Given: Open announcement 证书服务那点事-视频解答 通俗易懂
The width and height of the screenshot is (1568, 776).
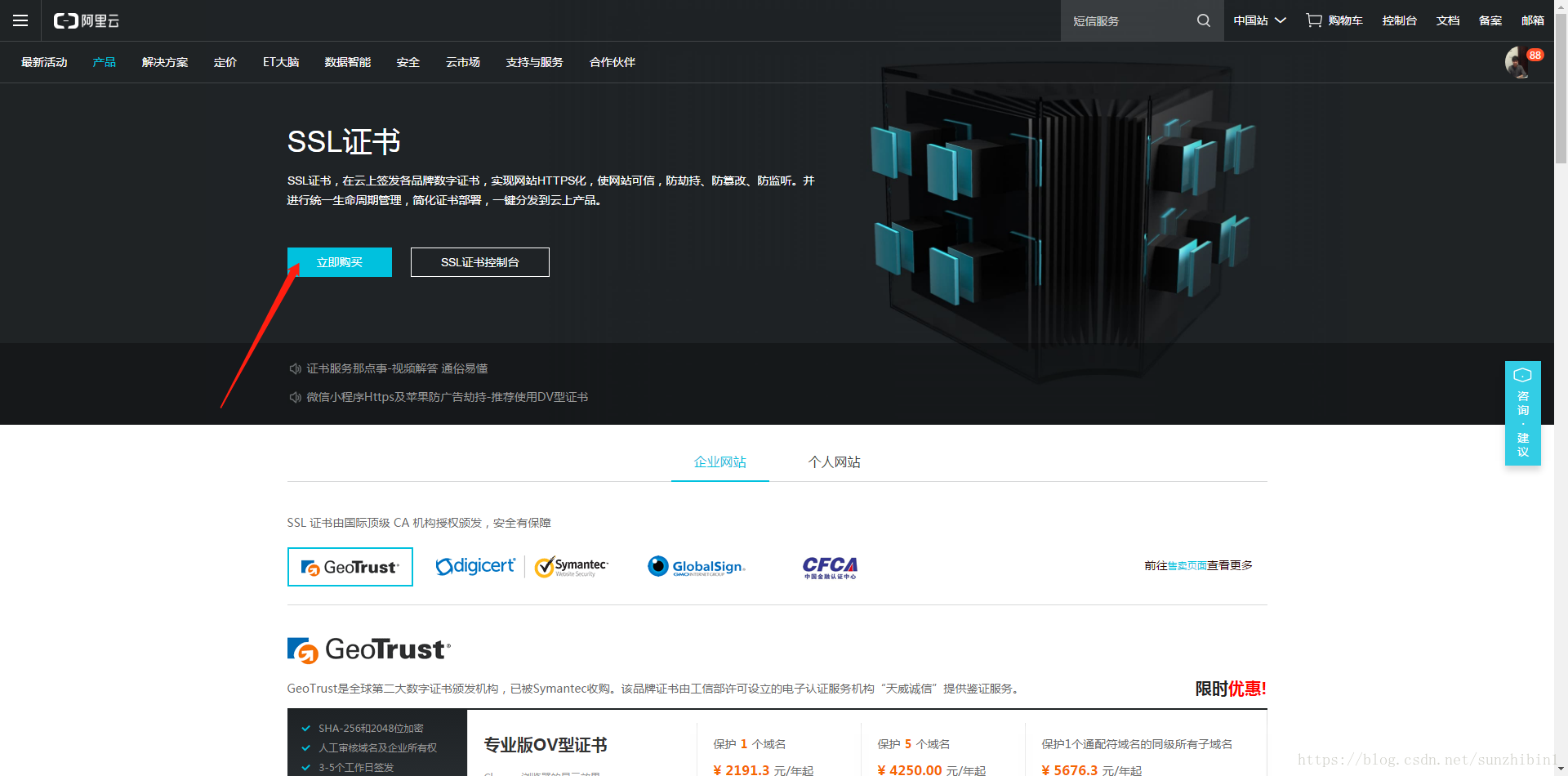Looking at the screenshot, I should 397,369.
